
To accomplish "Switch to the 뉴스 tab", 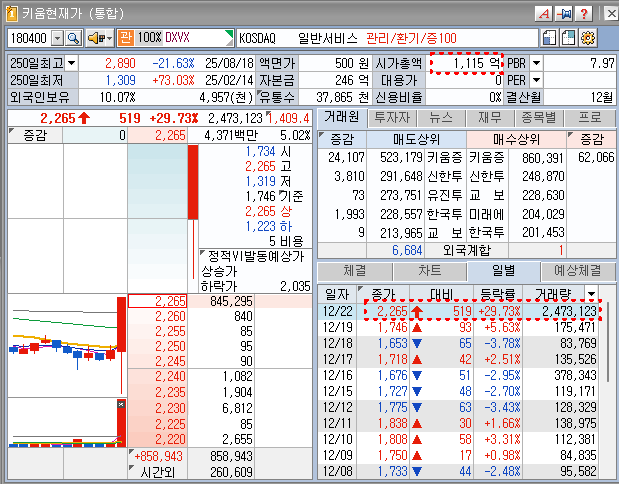I will tap(441, 117).
